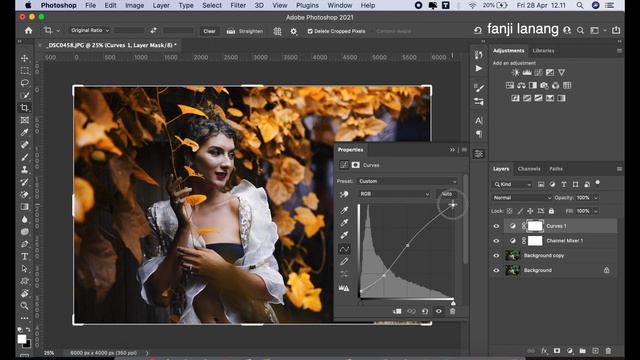Select the Crop tool
Image resolution: width=640 pixels, height=360 pixels.
point(24,108)
